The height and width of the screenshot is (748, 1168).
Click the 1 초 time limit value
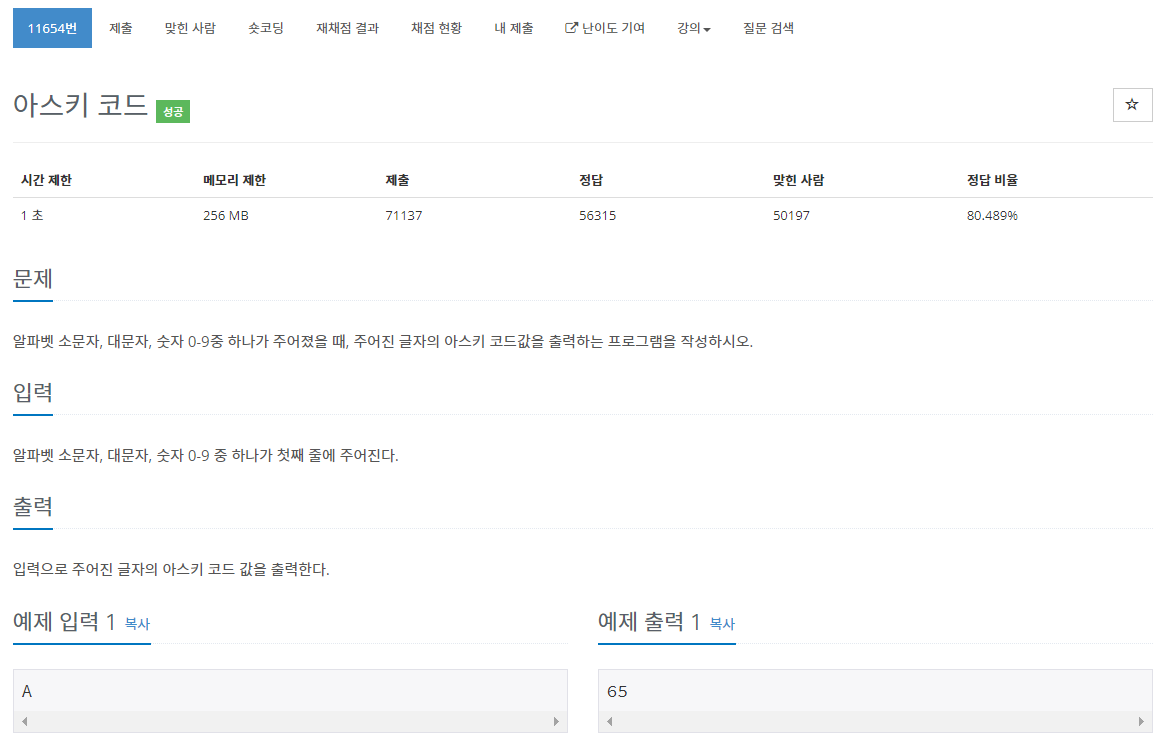pyautogui.click(x=32, y=215)
